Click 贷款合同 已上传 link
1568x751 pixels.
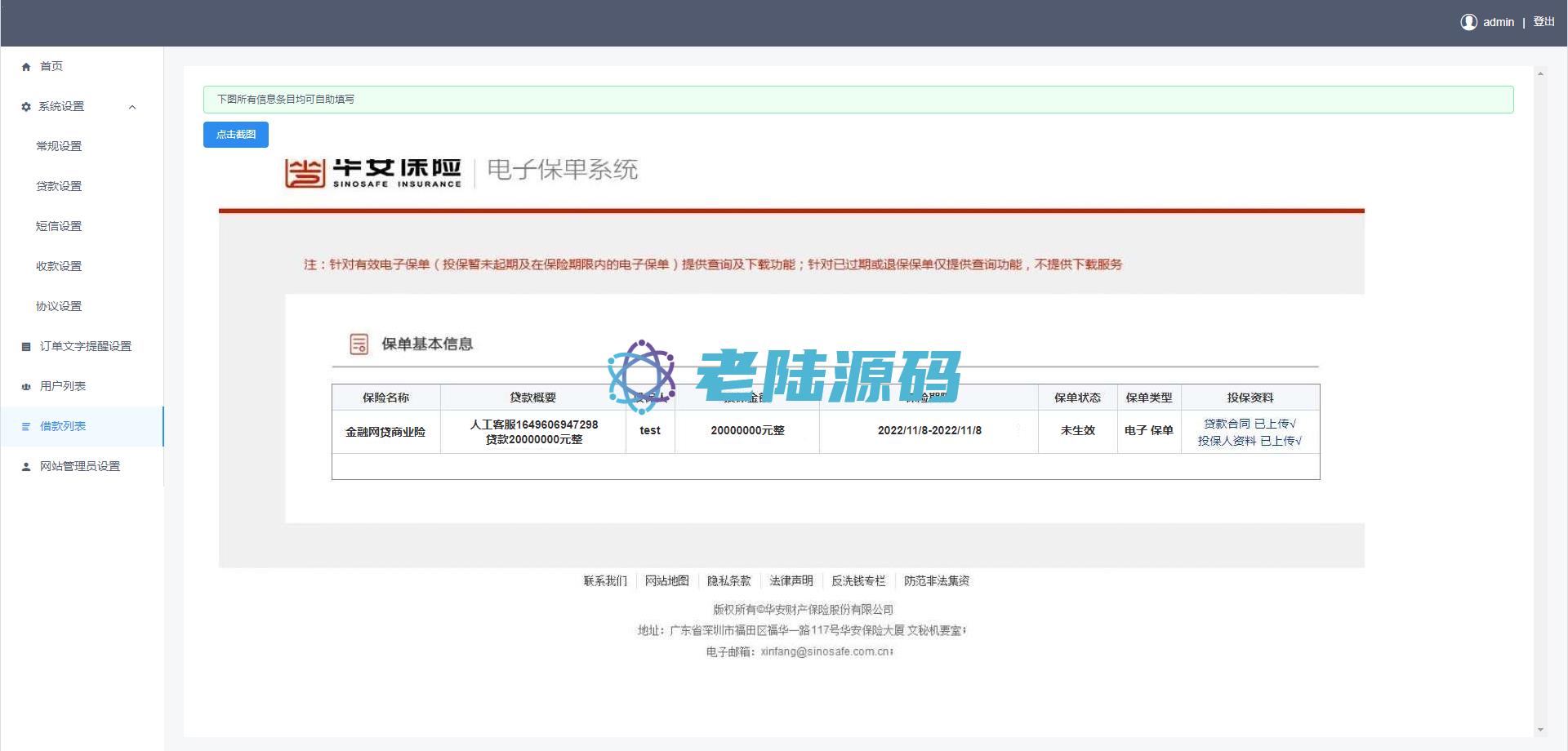[x=1249, y=424]
